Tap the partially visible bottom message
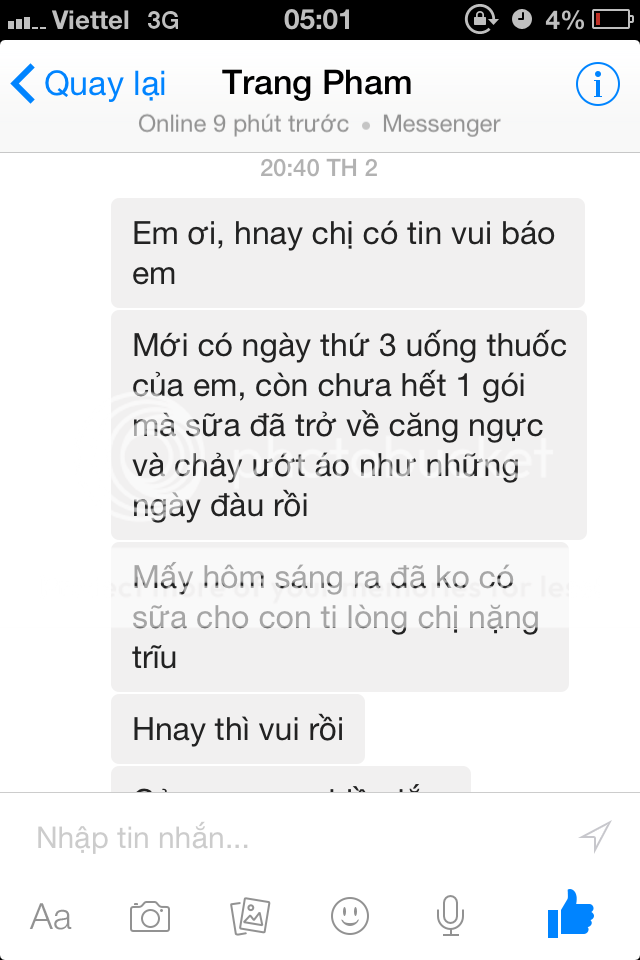 [291, 779]
